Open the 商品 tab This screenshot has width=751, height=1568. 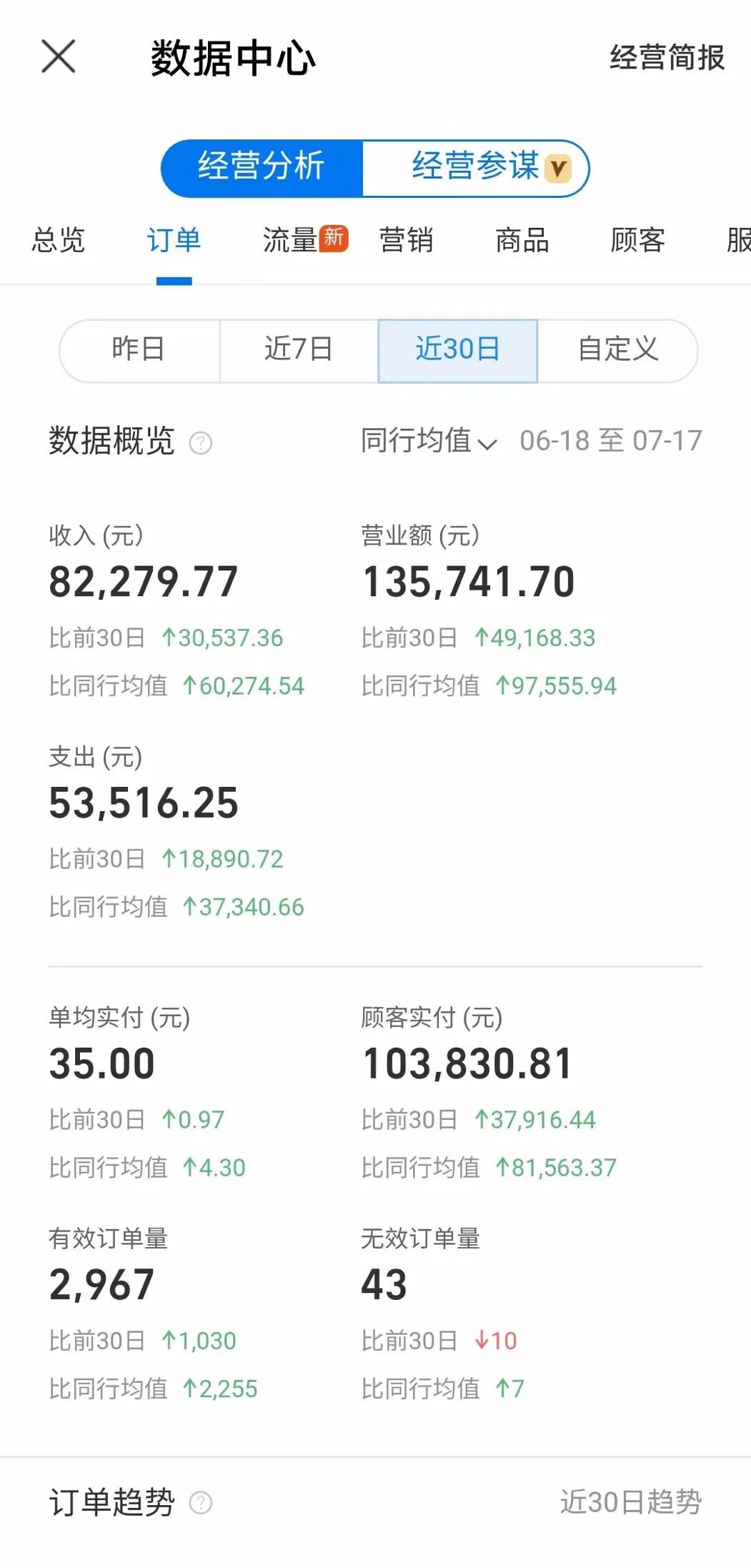[522, 240]
